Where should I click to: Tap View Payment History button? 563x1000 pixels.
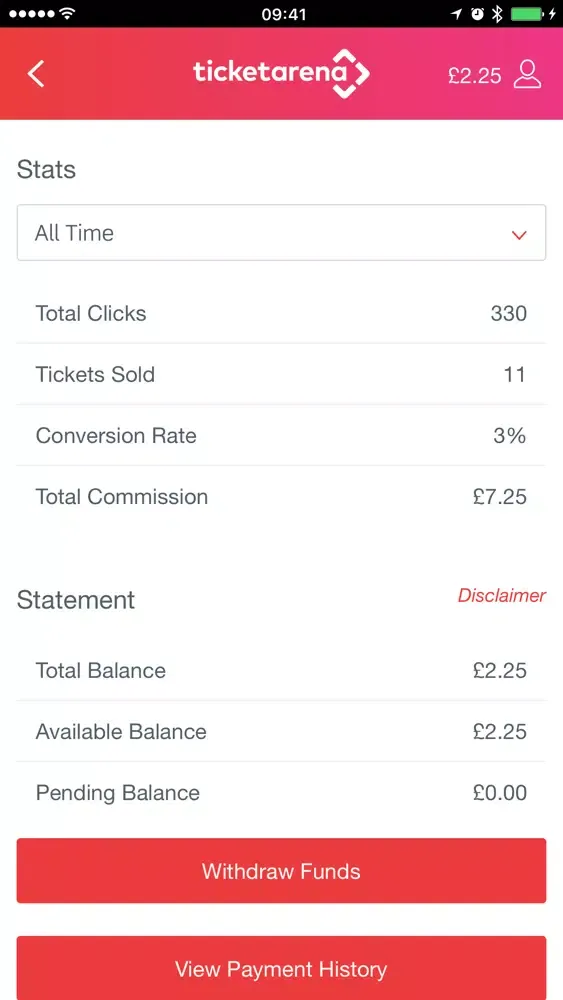pos(281,968)
